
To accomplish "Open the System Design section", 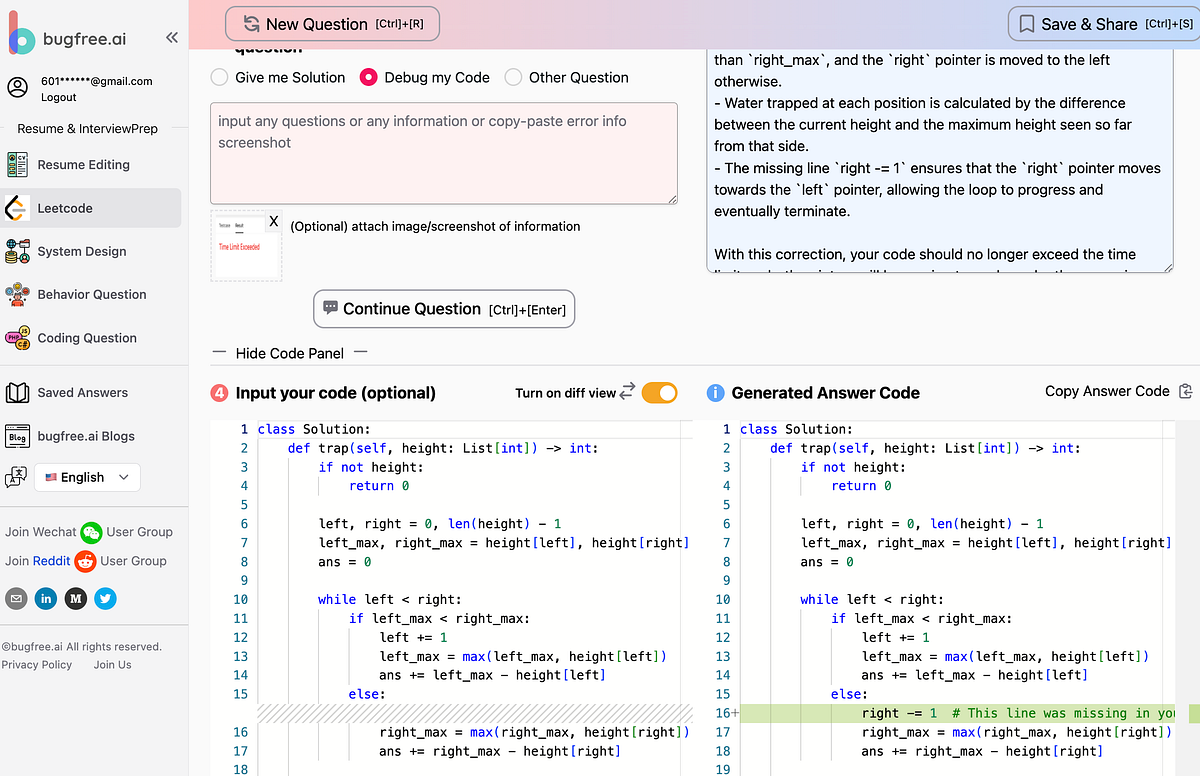I will point(17,251).
